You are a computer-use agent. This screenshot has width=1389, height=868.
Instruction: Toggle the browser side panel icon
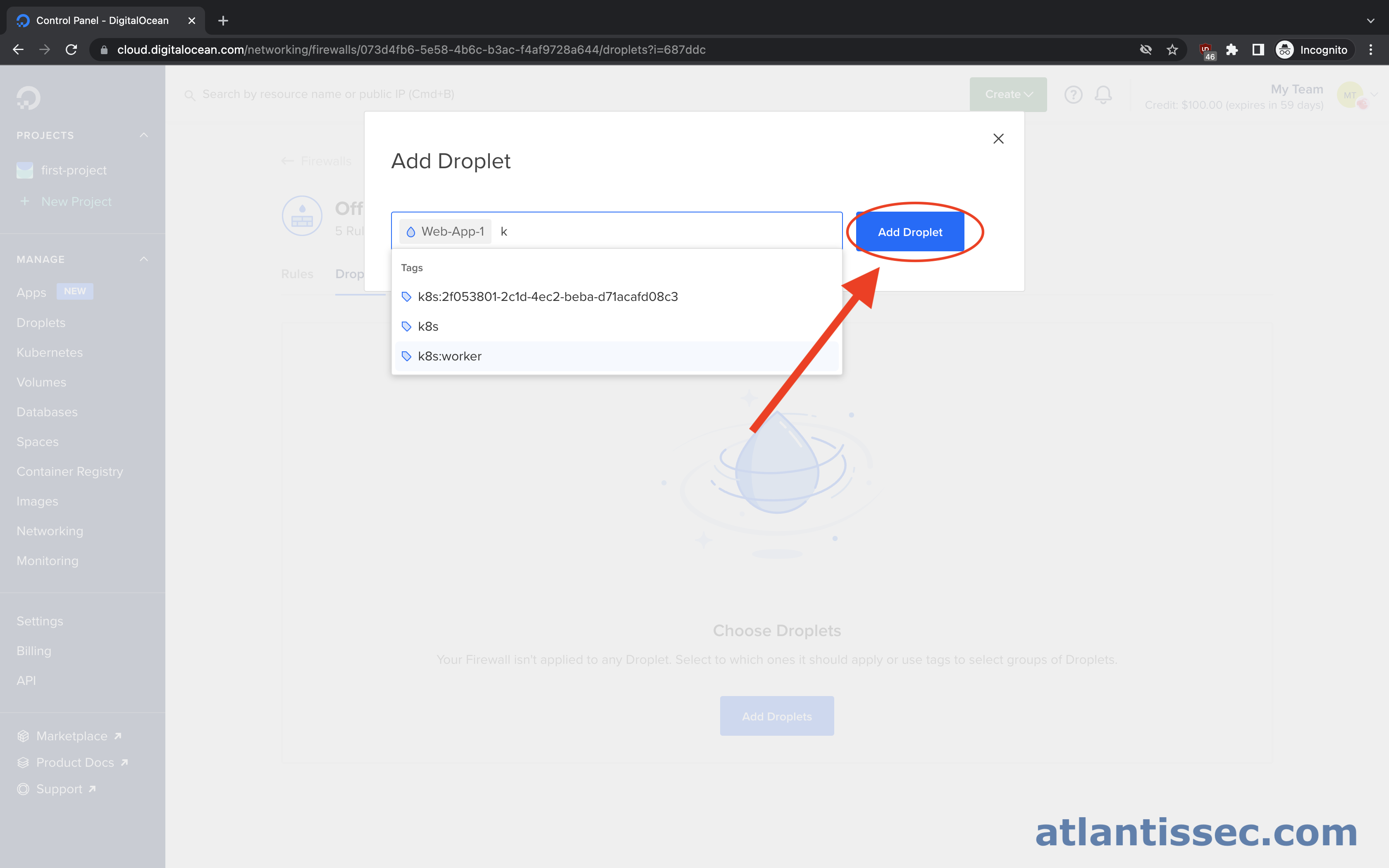tap(1258, 50)
